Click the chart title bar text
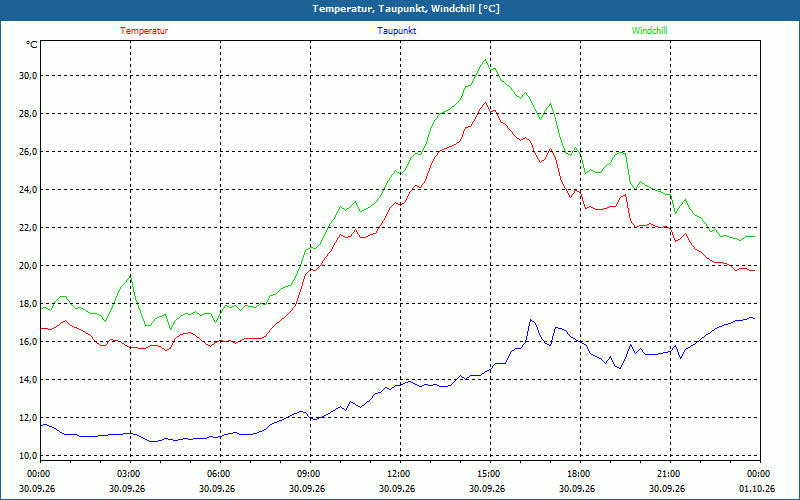The image size is (800, 500). click(406, 9)
